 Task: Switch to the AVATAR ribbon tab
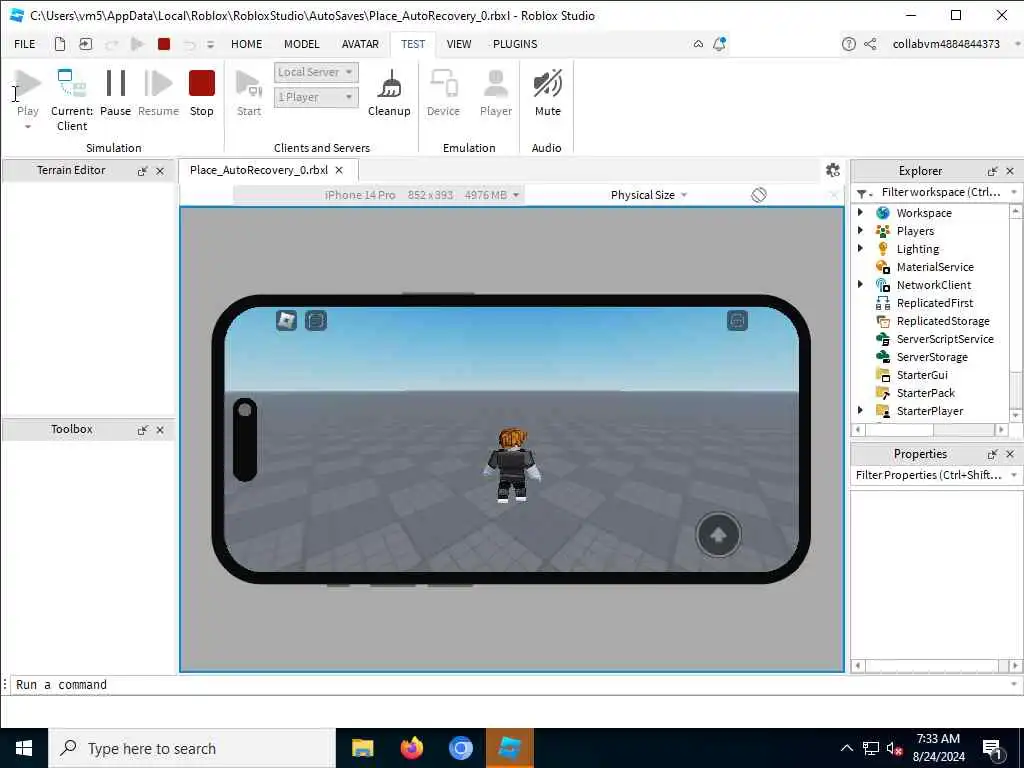(360, 44)
